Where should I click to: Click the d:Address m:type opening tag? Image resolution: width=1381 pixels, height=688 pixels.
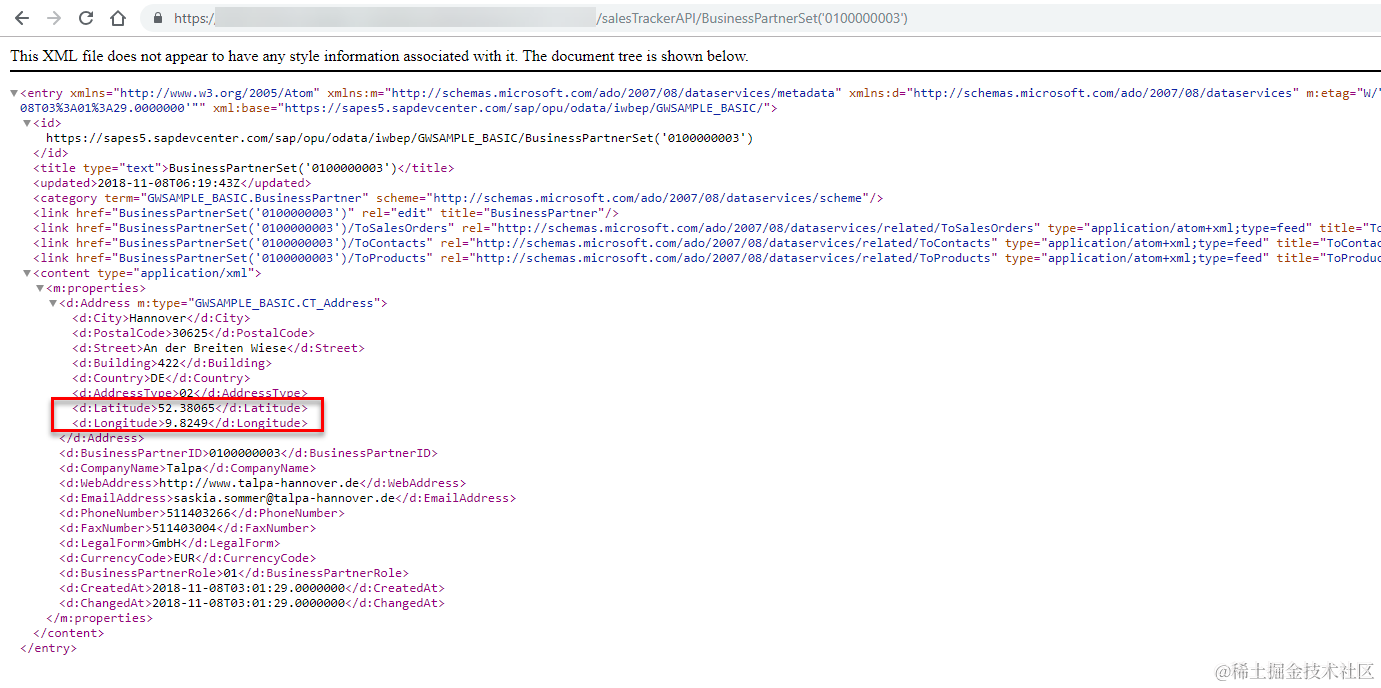point(224,303)
